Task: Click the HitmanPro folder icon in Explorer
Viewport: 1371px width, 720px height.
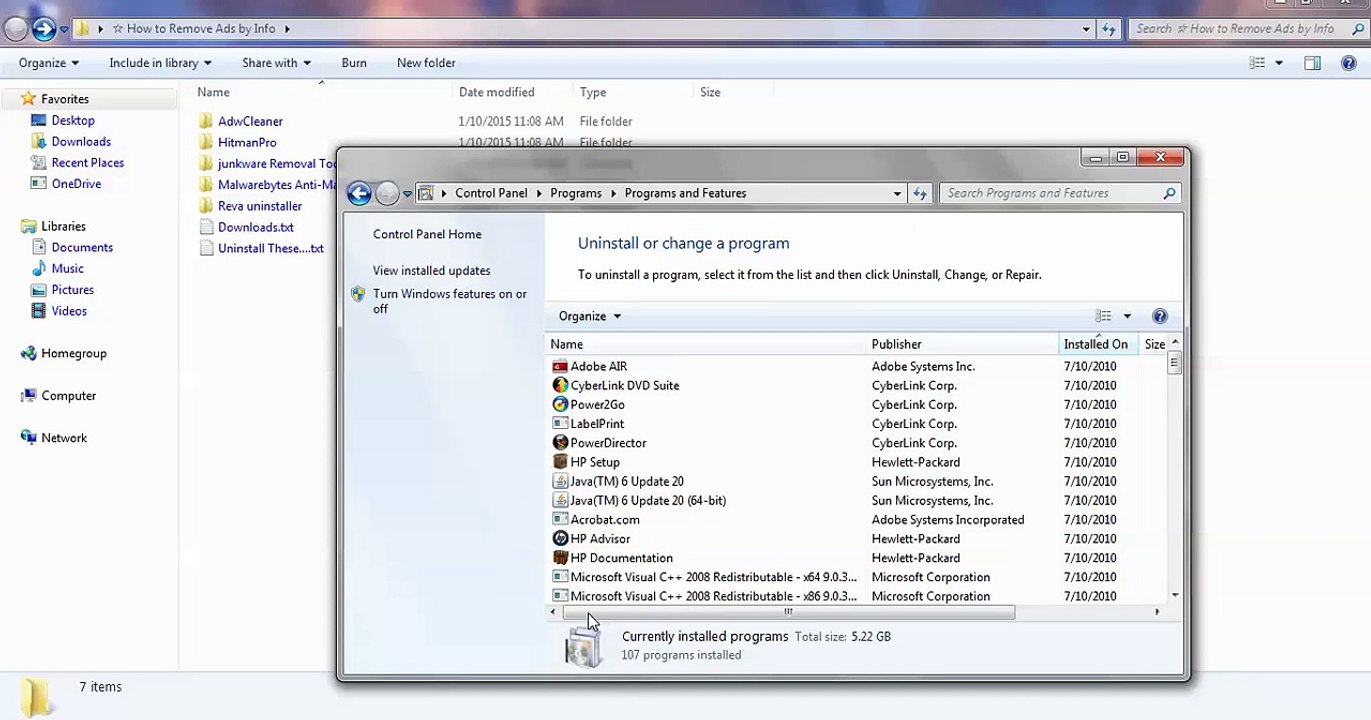Action: coord(206,142)
